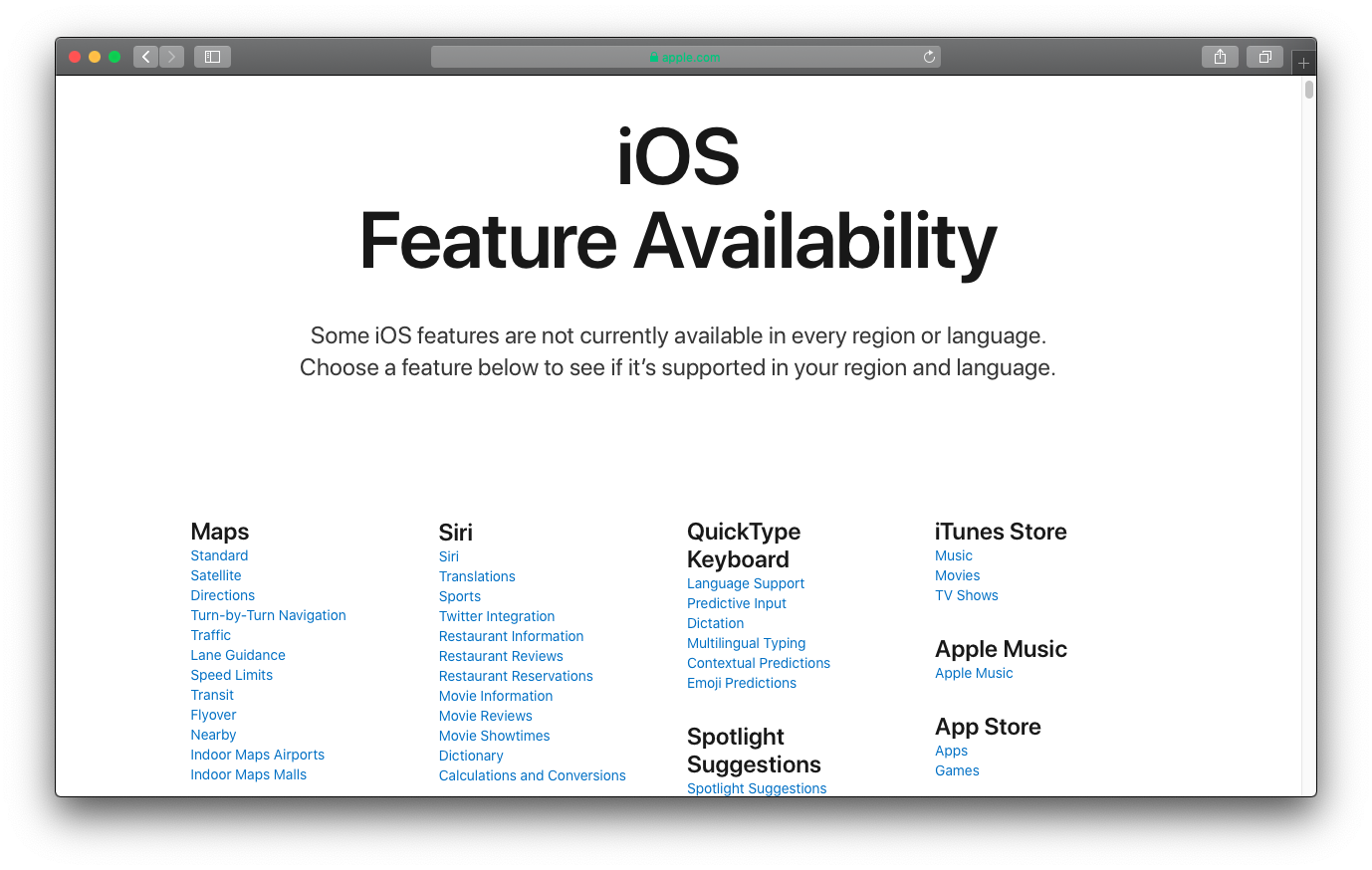
Task: Open the Twitter Integration link
Action: click(x=497, y=616)
